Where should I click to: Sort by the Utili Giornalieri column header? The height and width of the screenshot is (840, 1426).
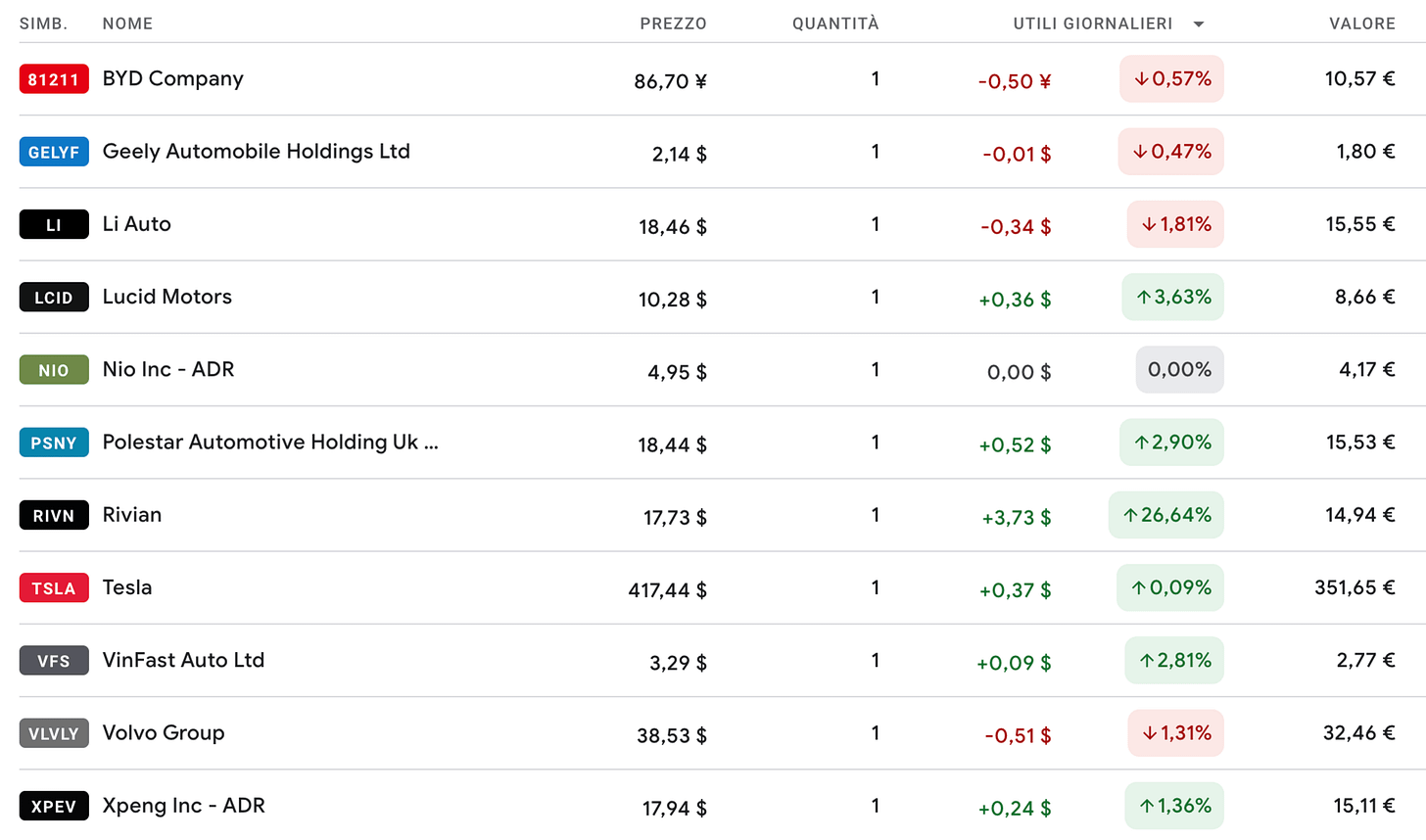pos(1093,23)
